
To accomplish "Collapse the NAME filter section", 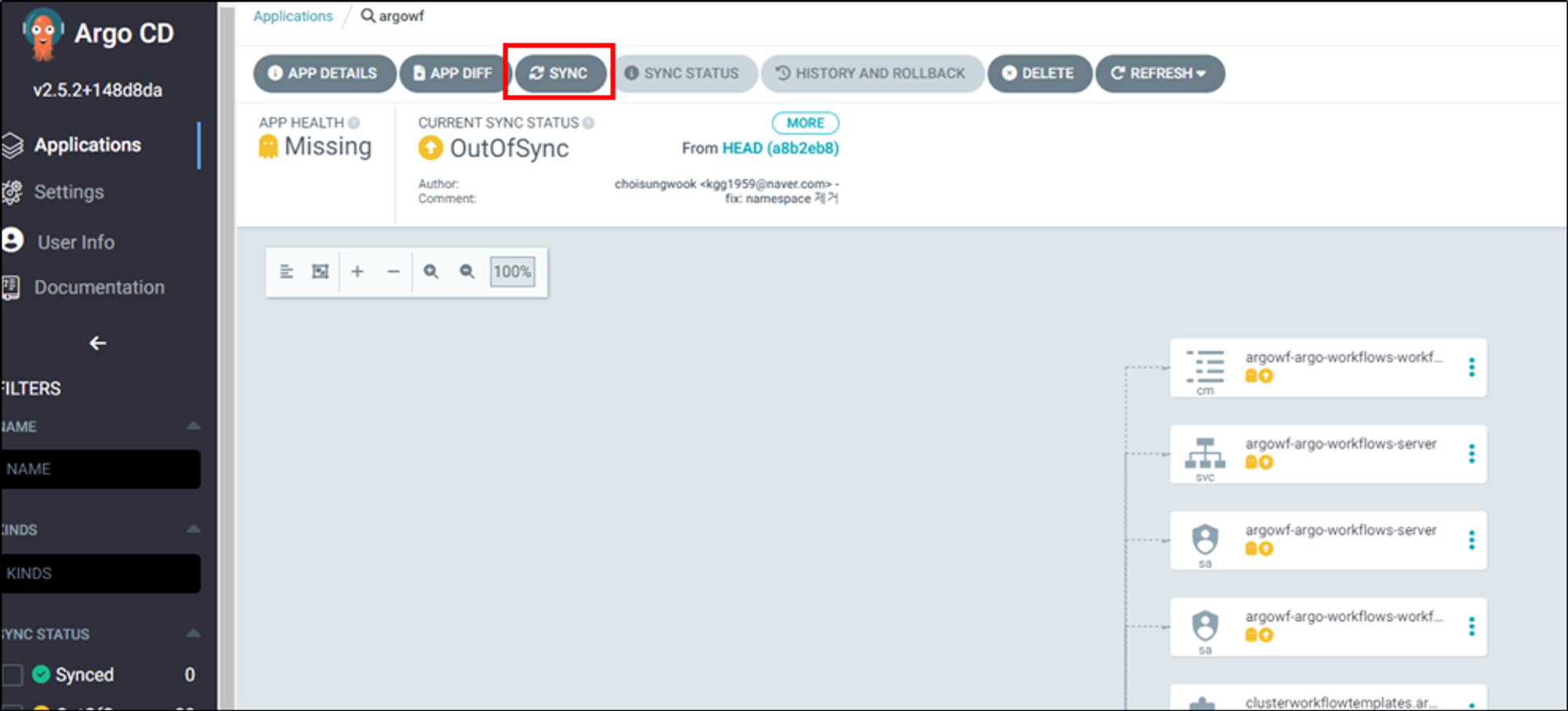I will pyautogui.click(x=193, y=426).
